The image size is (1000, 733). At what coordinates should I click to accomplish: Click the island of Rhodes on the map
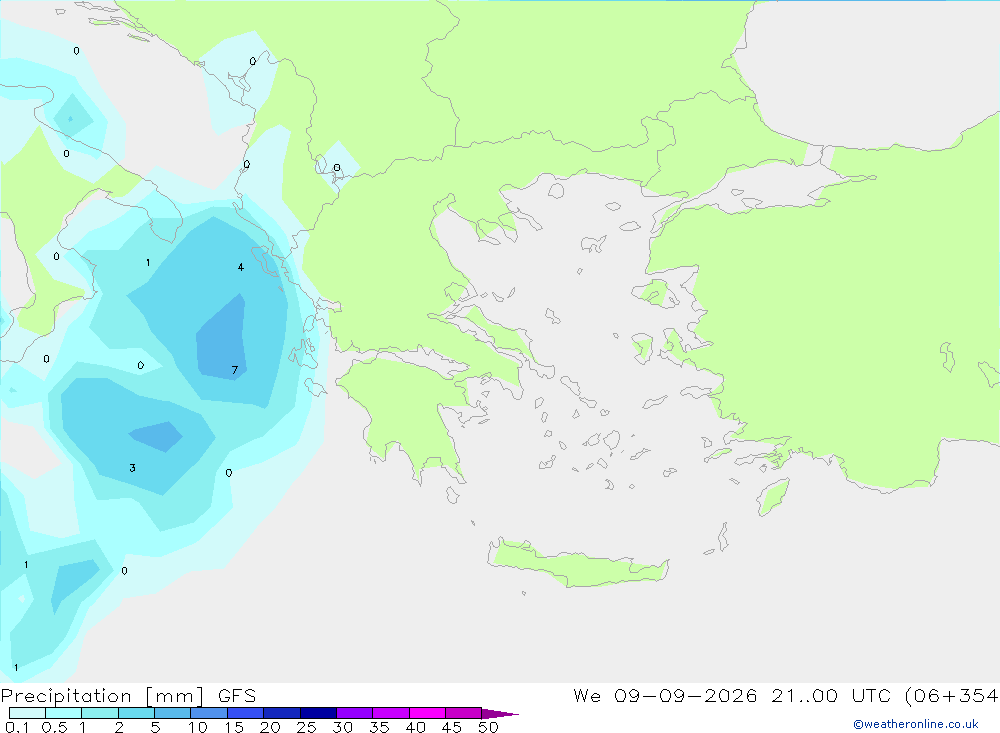[x=773, y=497]
